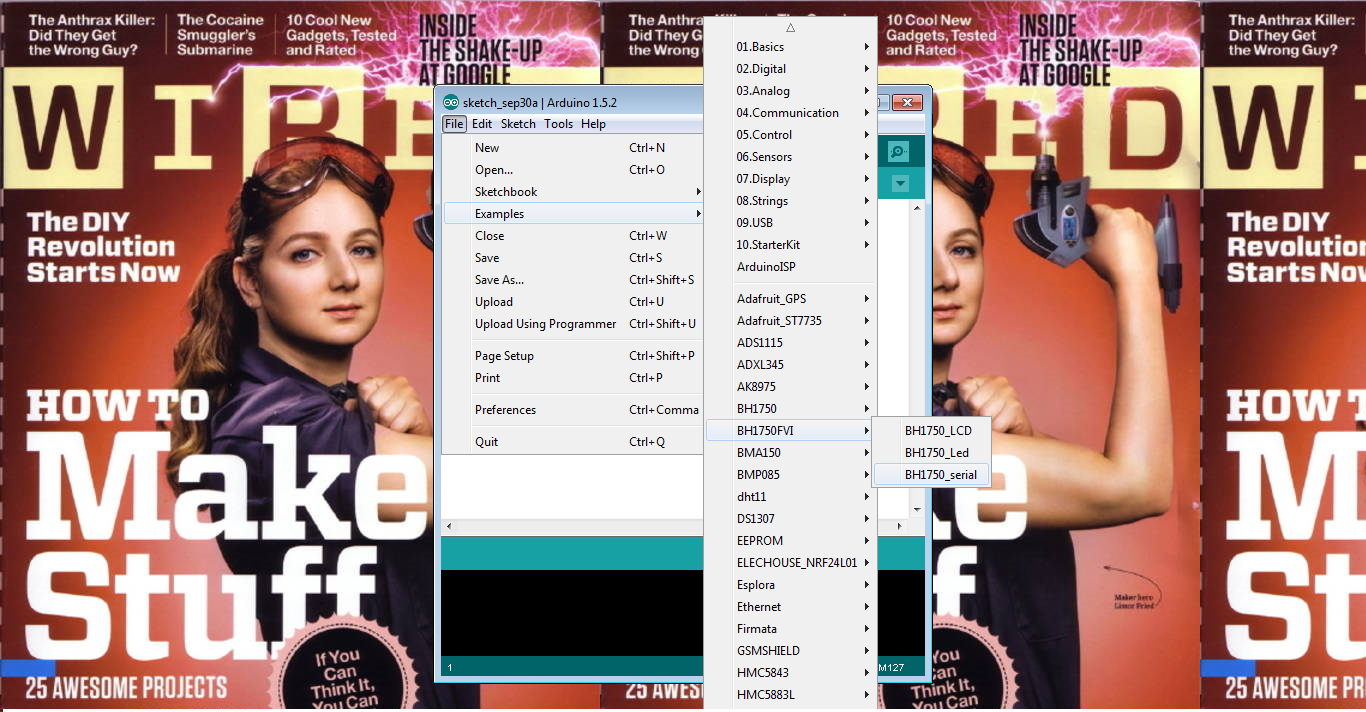Expand ADS1115 library examples
The width and height of the screenshot is (1366, 712).
coord(790,343)
